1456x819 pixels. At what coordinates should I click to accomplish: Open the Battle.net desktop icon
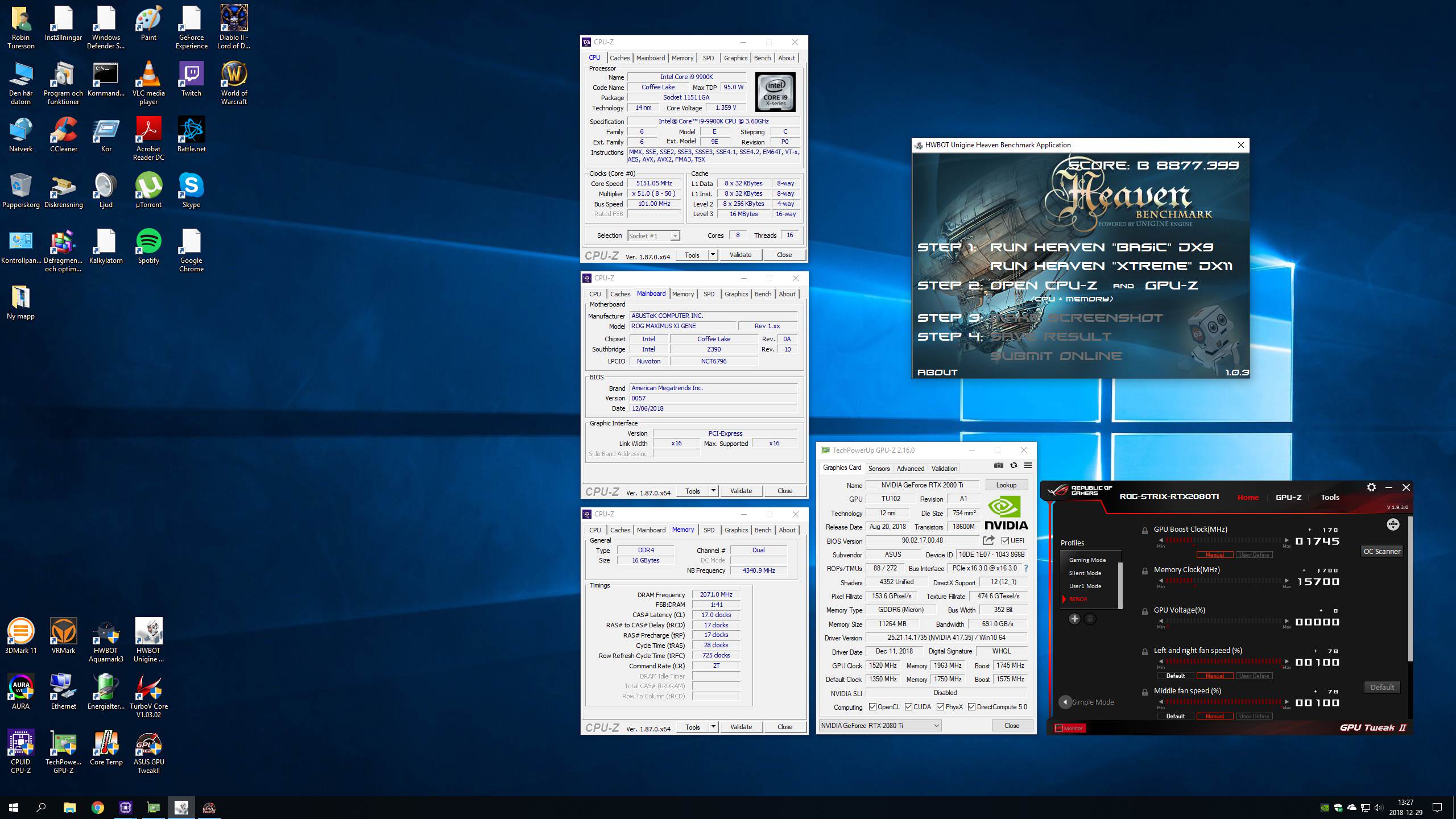coord(191,135)
